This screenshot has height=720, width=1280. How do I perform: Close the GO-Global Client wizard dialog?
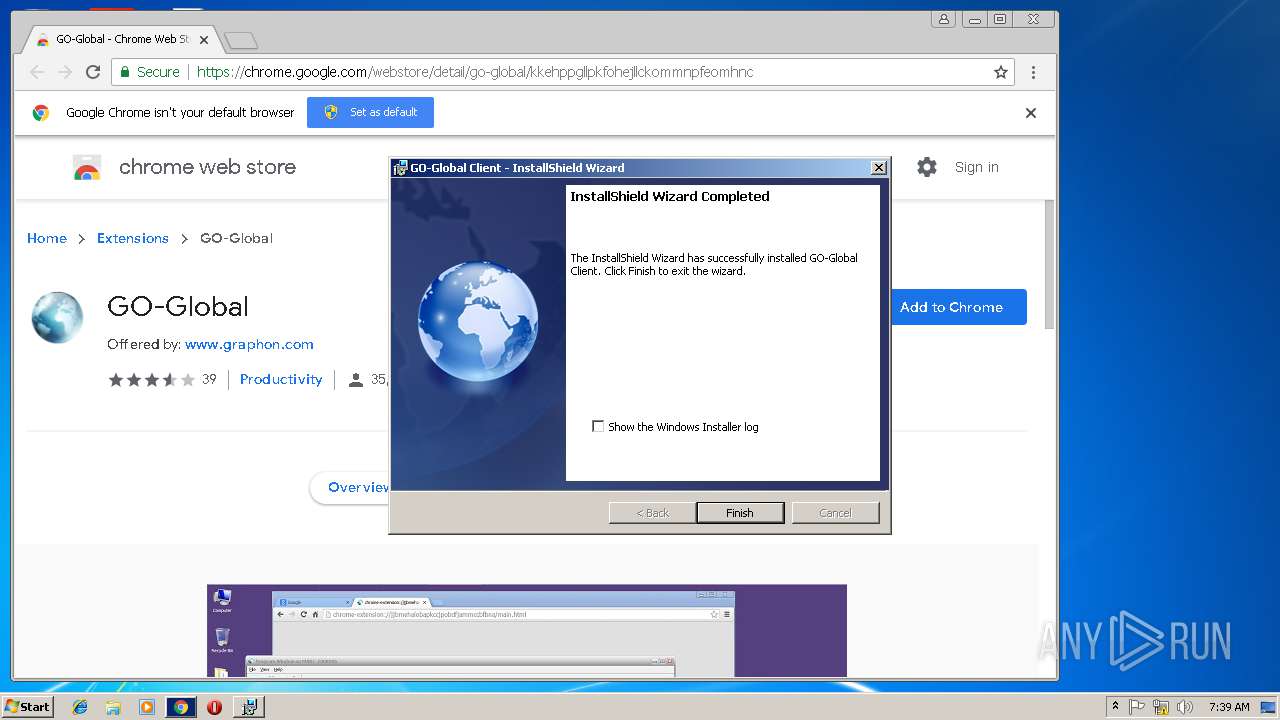point(878,168)
